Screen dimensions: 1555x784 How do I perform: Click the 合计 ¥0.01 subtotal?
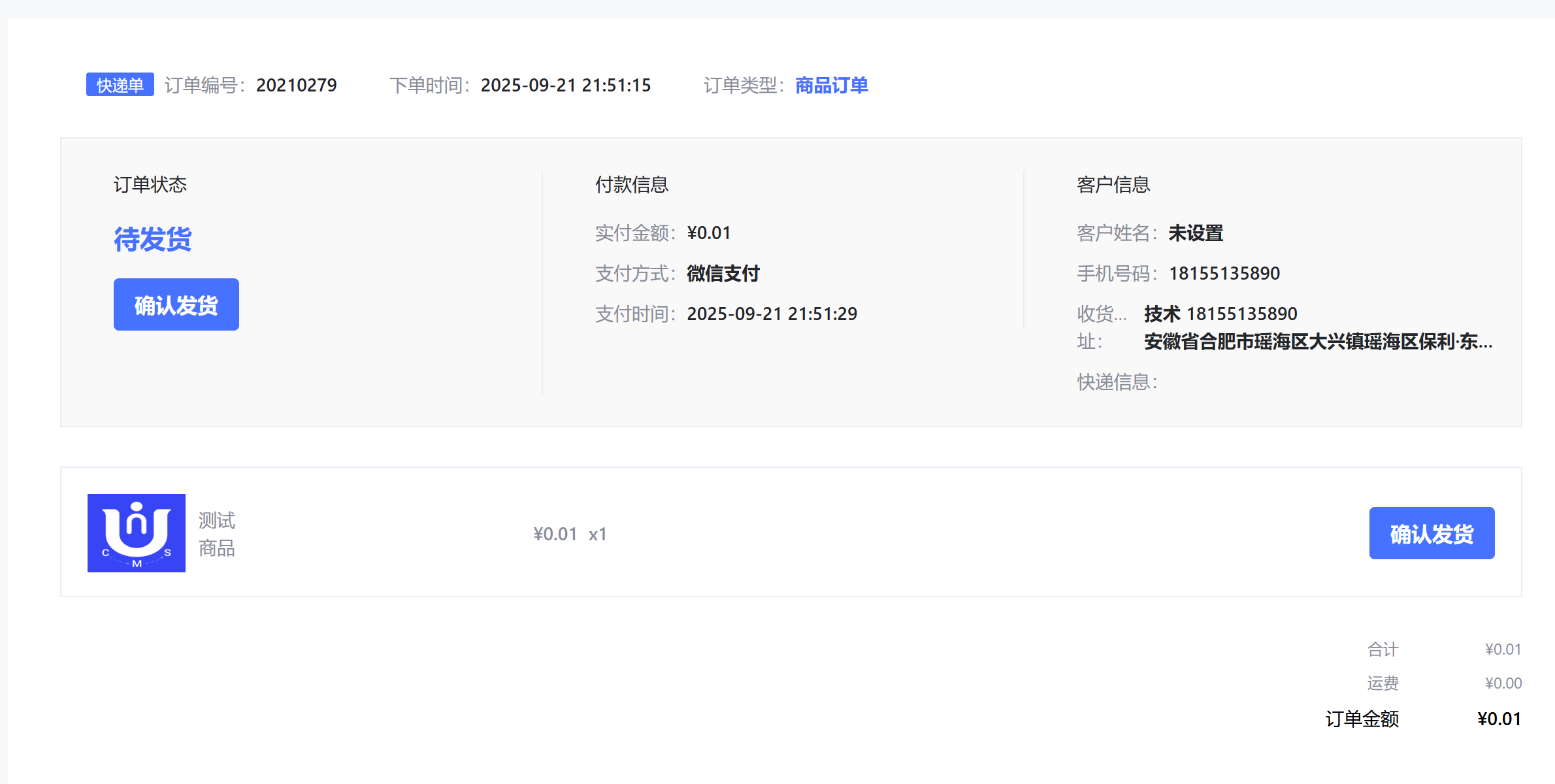pos(1503,649)
